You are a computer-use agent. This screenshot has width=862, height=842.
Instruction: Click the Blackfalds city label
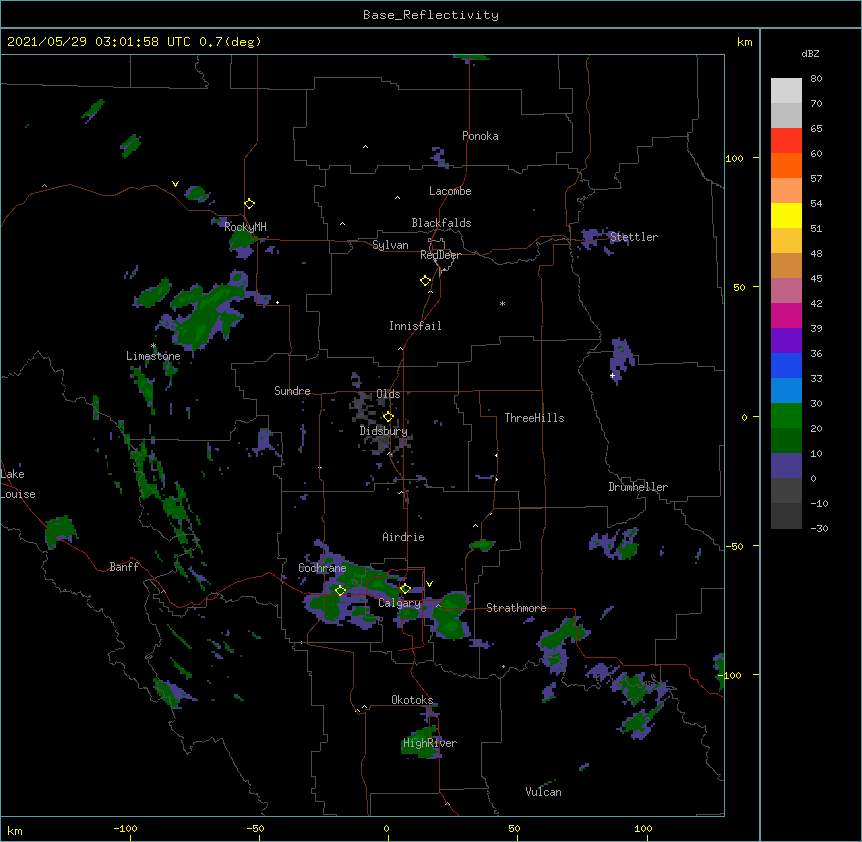click(x=441, y=223)
